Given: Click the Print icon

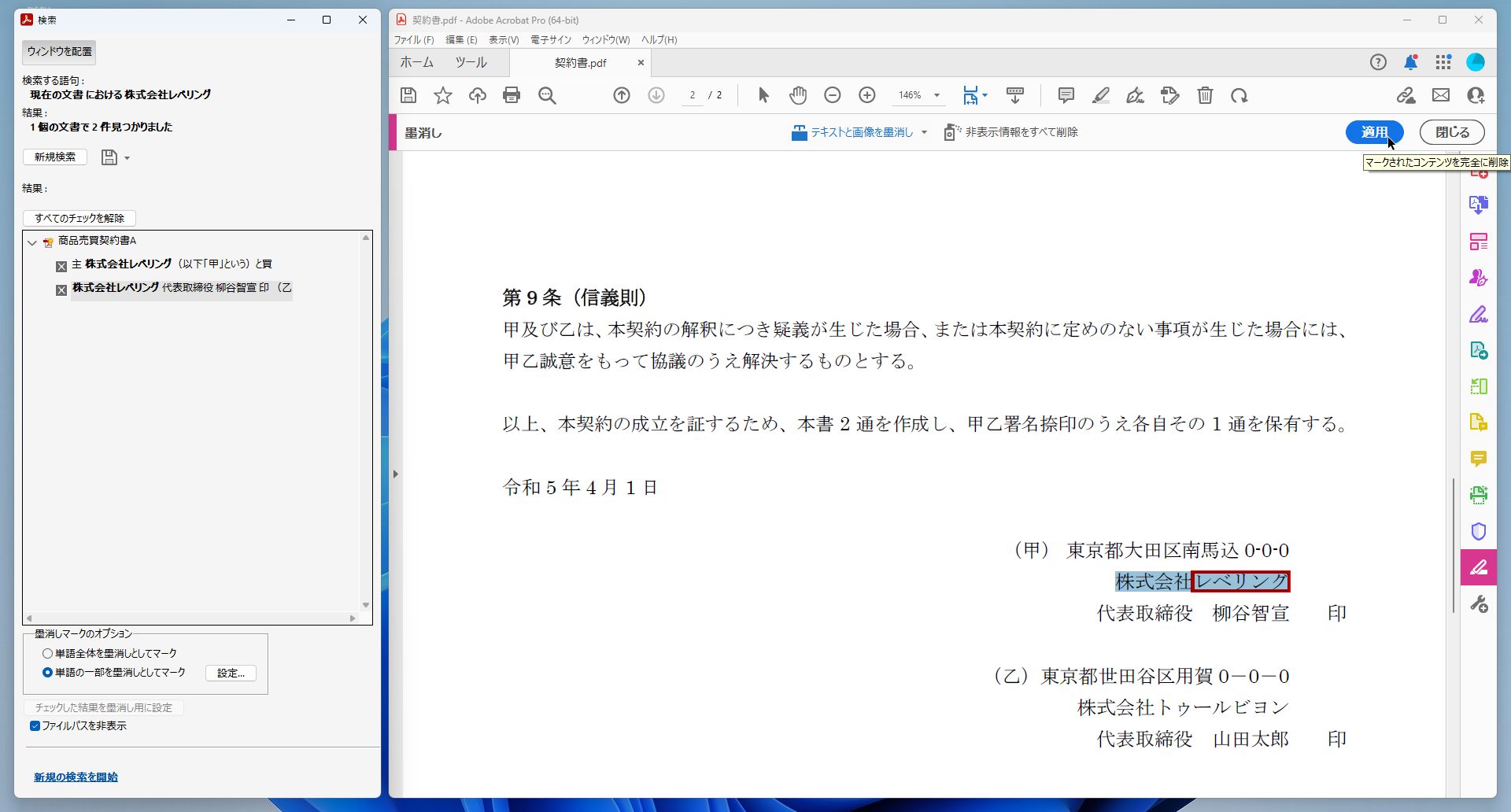Looking at the screenshot, I should click(512, 95).
